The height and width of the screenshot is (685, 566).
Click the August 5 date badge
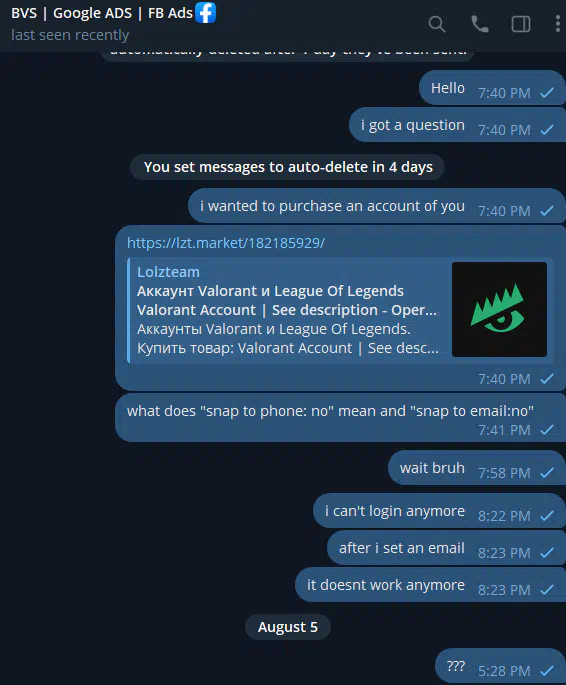[x=287, y=627]
